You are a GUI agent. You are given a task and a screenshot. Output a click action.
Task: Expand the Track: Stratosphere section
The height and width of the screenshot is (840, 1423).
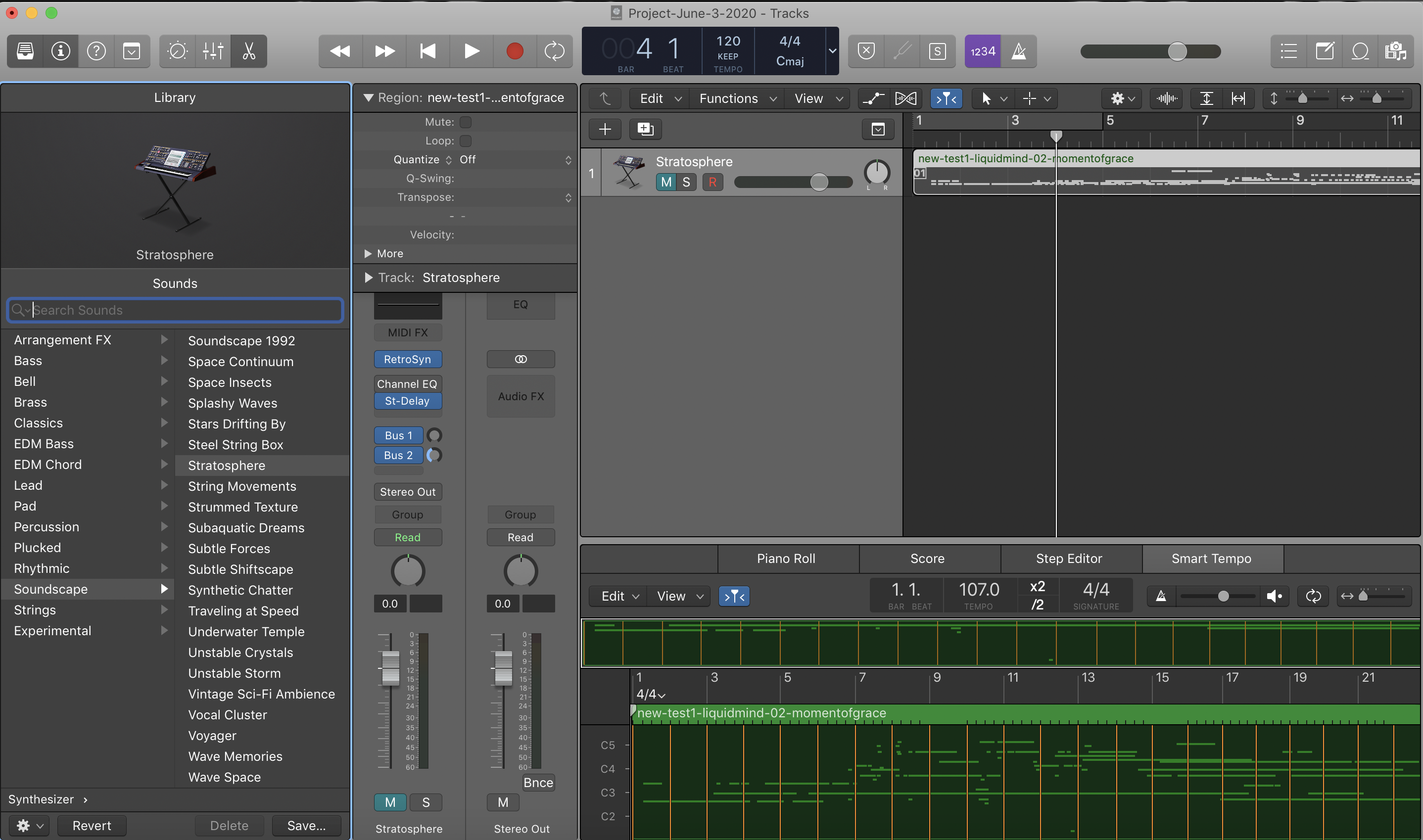369,278
